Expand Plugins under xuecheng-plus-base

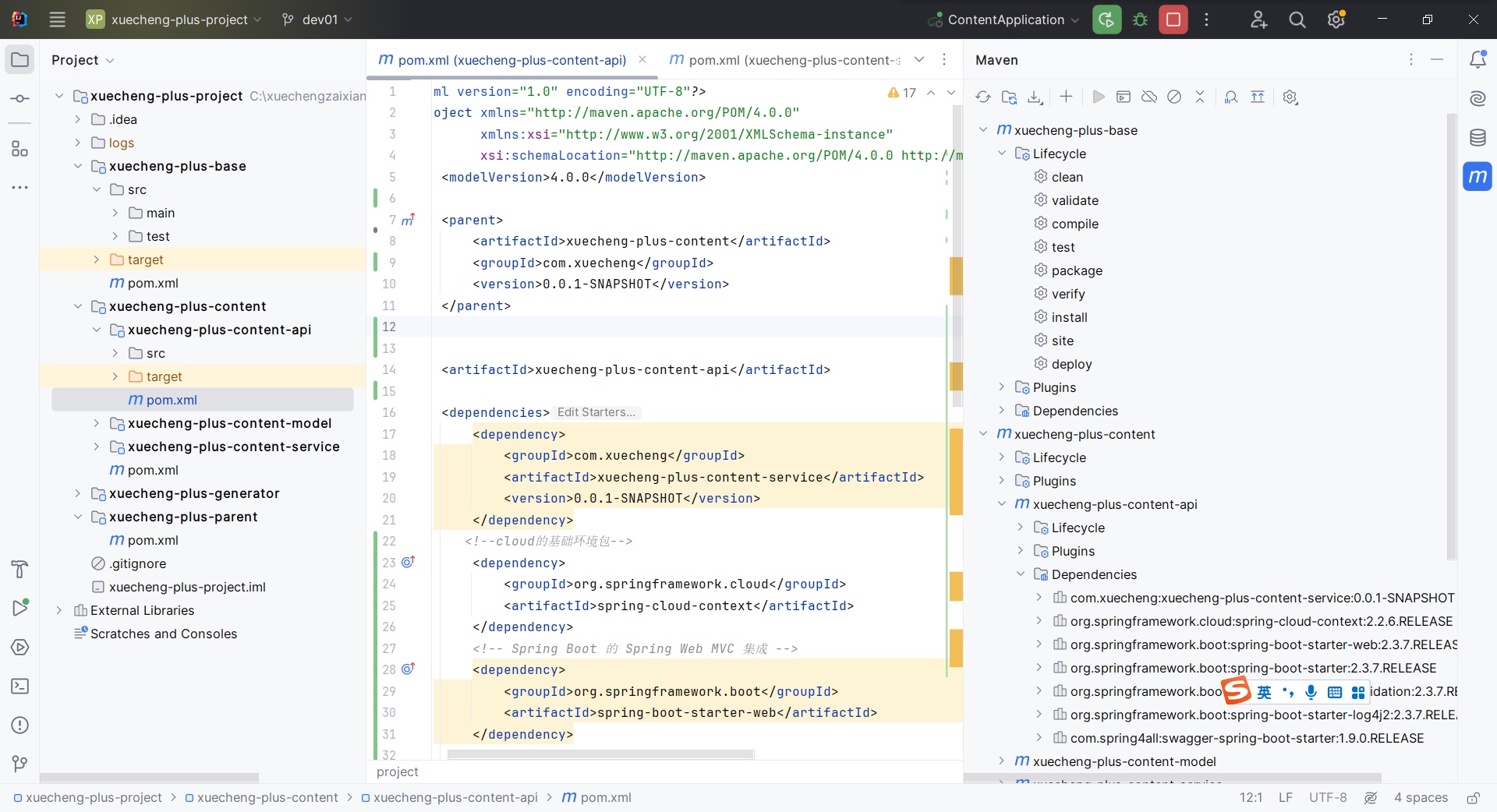pyautogui.click(x=1002, y=387)
